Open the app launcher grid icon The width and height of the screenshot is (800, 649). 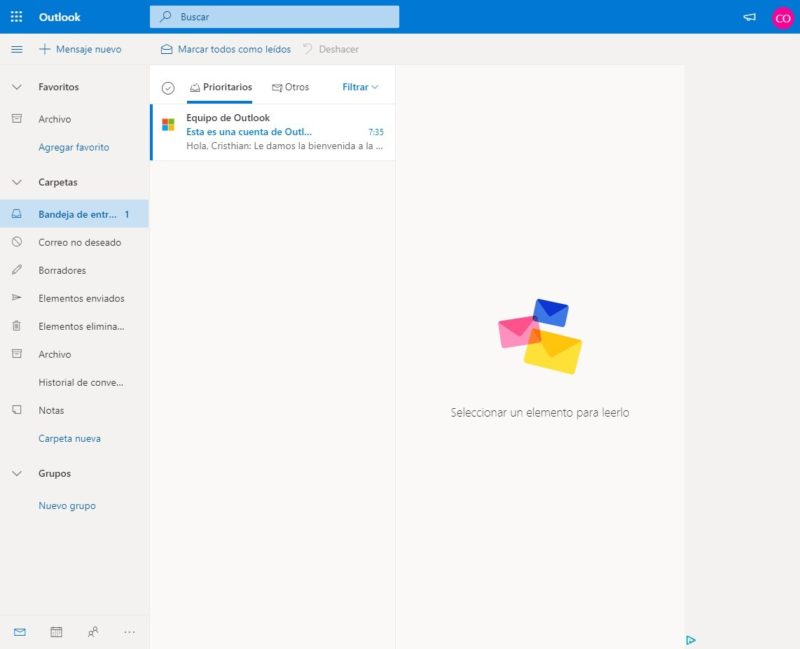pyautogui.click(x=16, y=17)
